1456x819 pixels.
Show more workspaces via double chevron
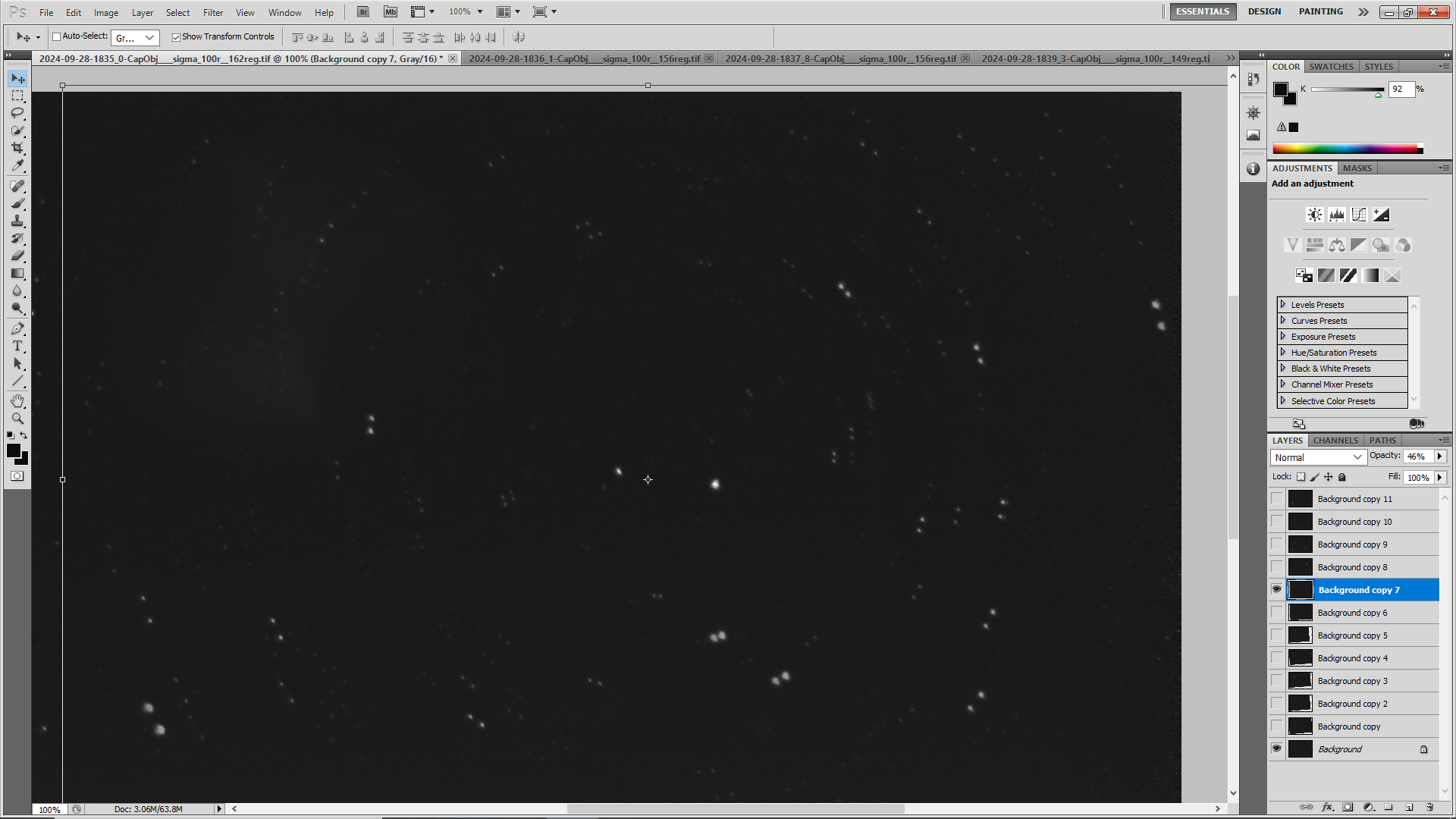tap(1363, 12)
